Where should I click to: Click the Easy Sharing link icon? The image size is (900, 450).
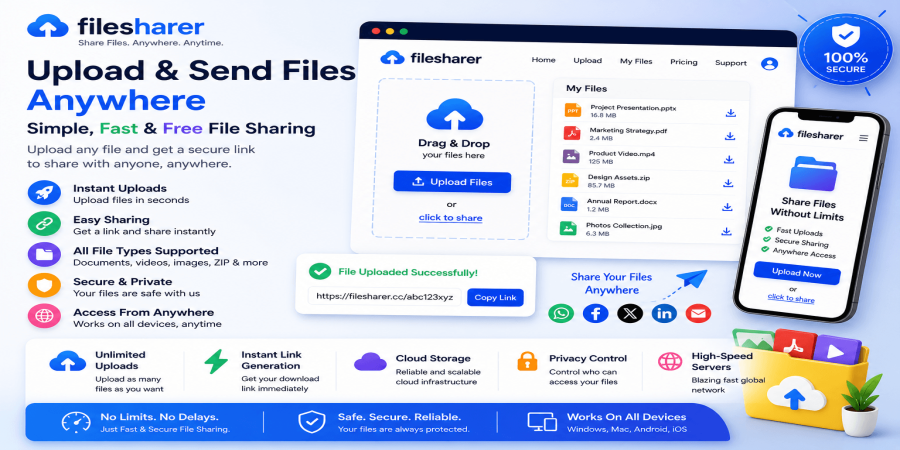click(x=44, y=224)
